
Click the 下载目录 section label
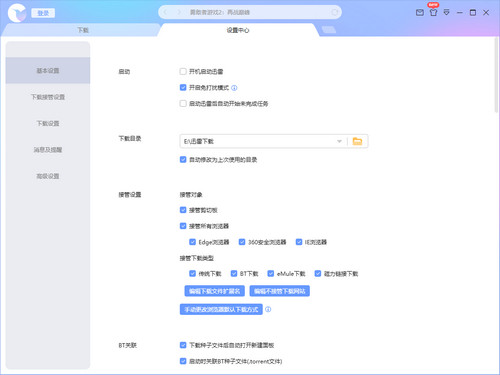(130, 138)
